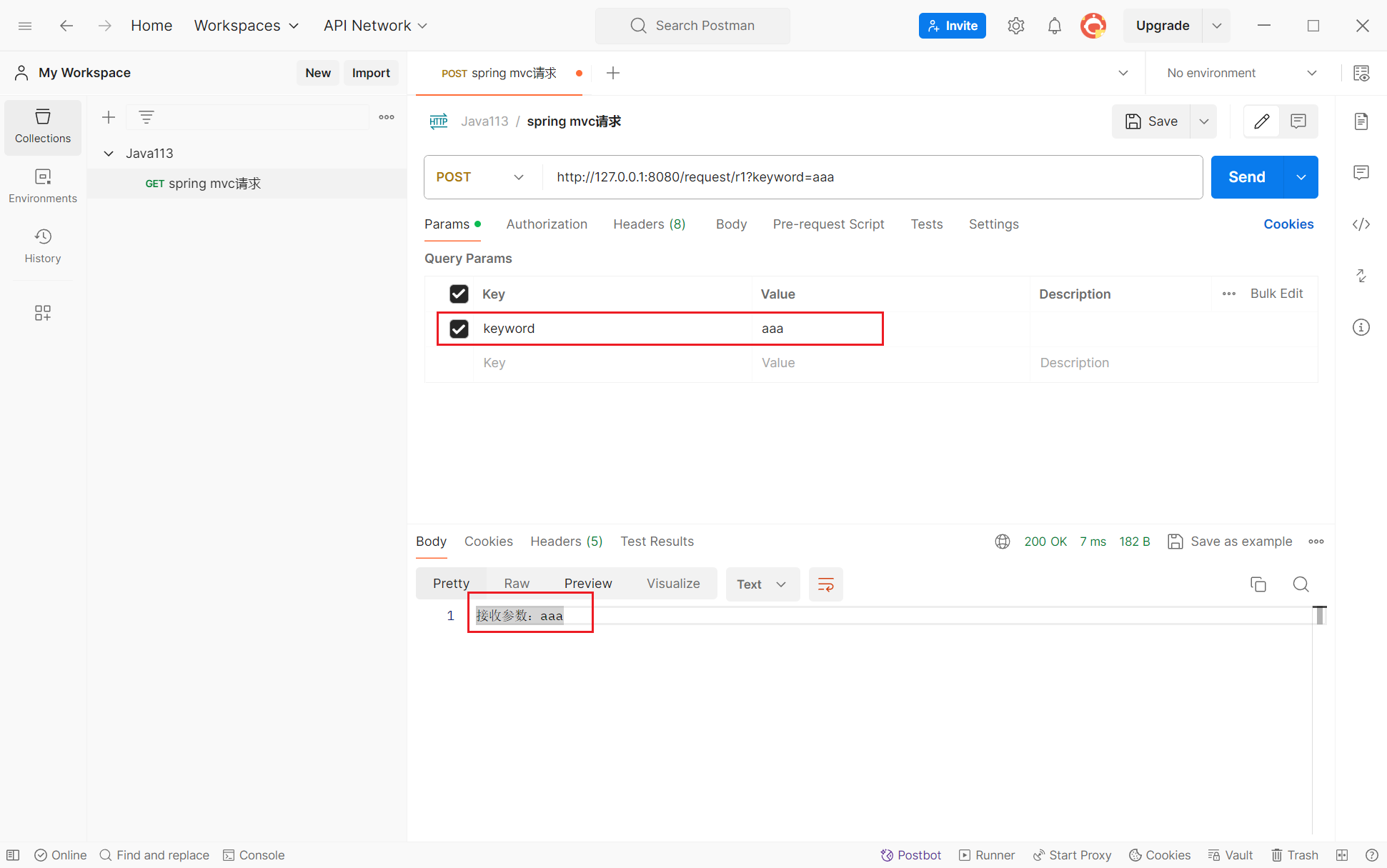Collapse the Java113 collection
This screenshot has width=1387, height=868.
[x=109, y=154]
